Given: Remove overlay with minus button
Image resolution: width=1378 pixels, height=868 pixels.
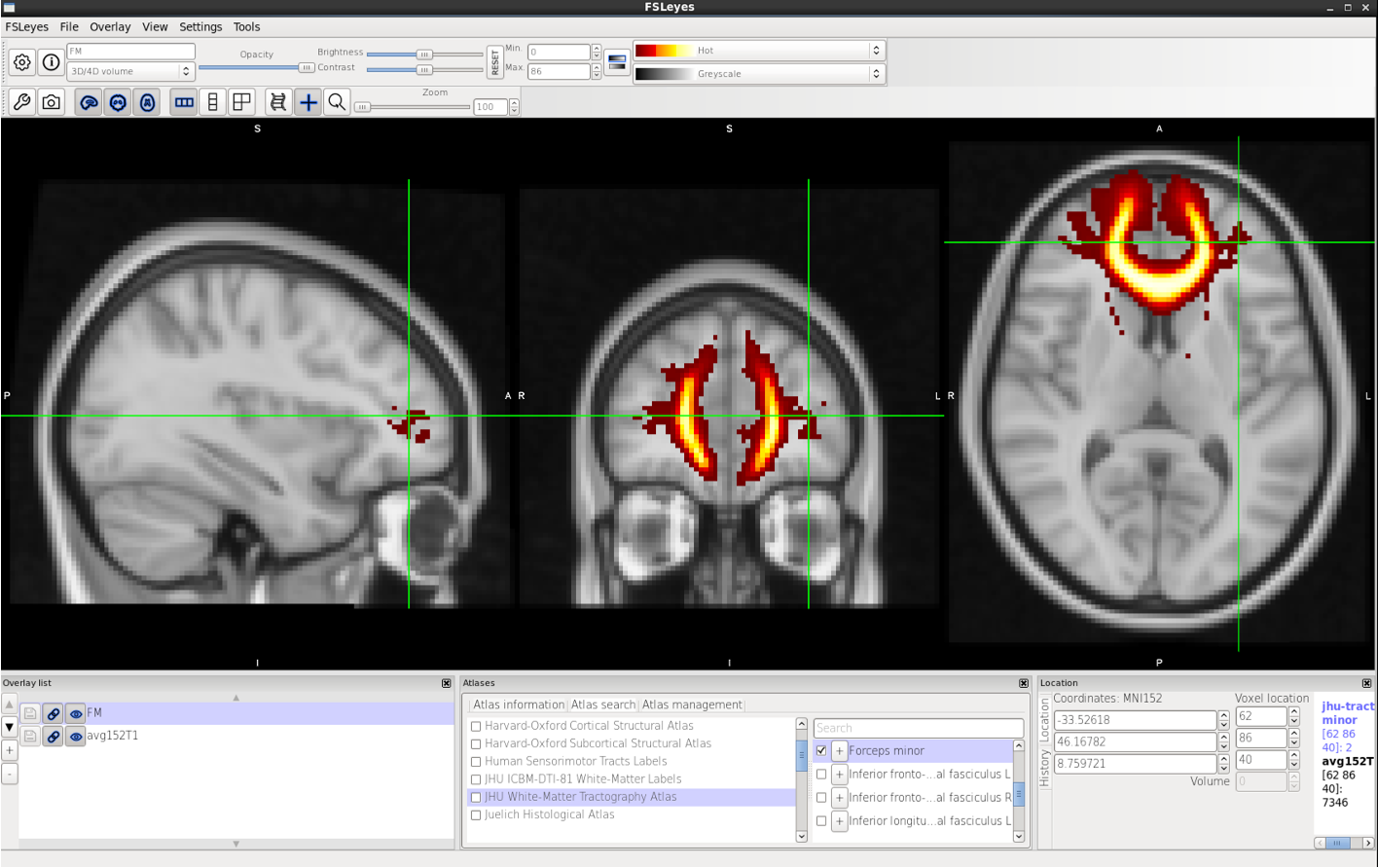Looking at the screenshot, I should [x=10, y=774].
